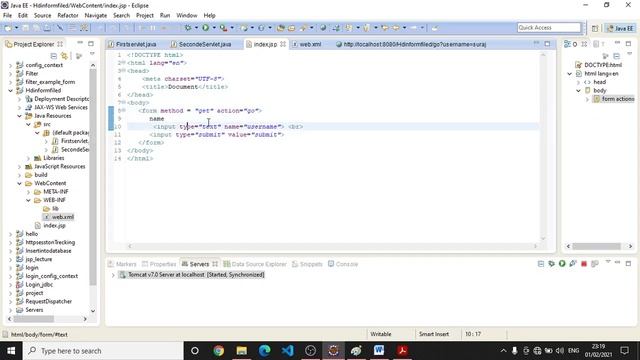The height and width of the screenshot is (360, 640).
Task: Start server in debug mode icon
Action: (x=551, y=264)
